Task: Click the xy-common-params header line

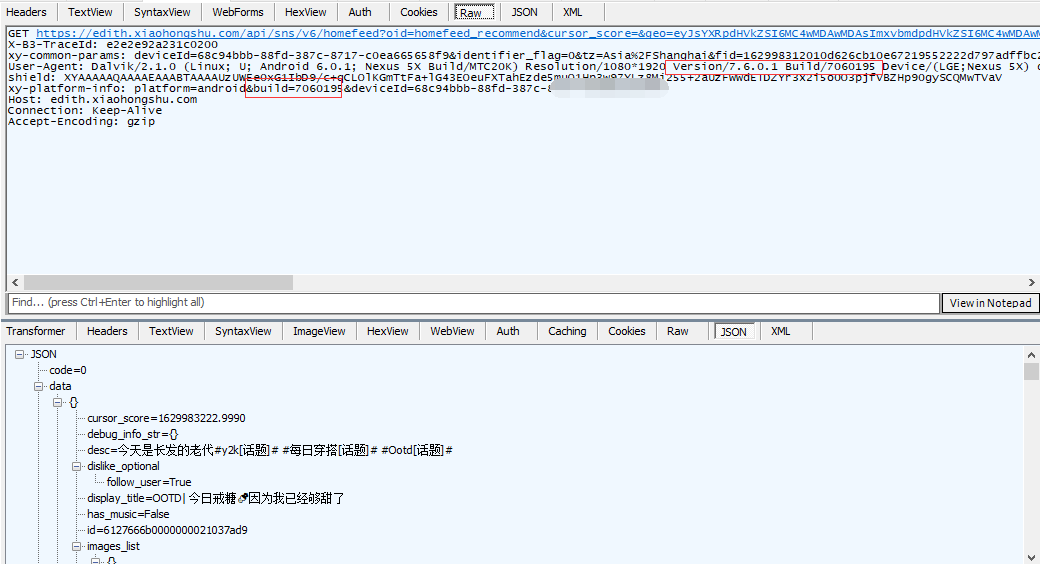Action: [x=524, y=55]
